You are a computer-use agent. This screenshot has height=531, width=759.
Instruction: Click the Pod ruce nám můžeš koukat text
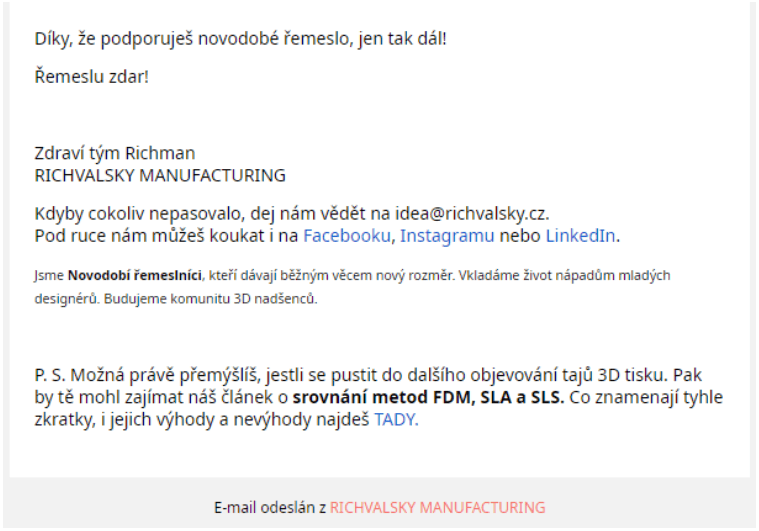point(150,236)
